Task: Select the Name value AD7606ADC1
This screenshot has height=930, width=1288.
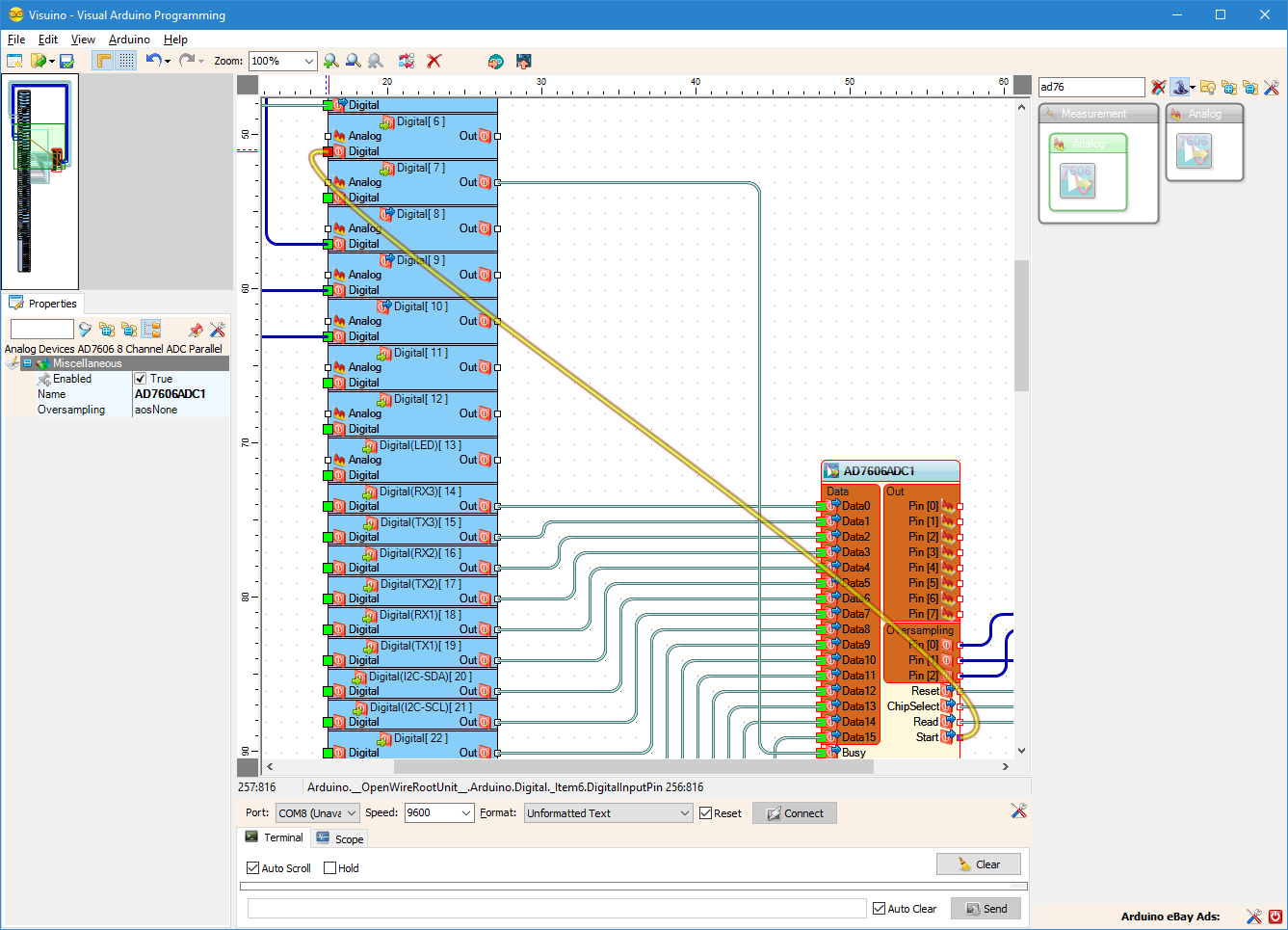Action: [x=171, y=394]
